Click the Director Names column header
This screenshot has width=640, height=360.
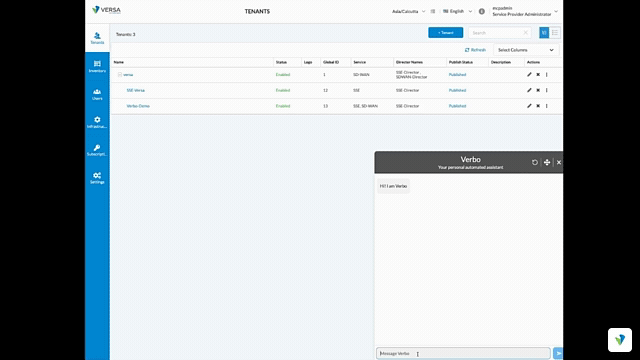tap(409, 62)
